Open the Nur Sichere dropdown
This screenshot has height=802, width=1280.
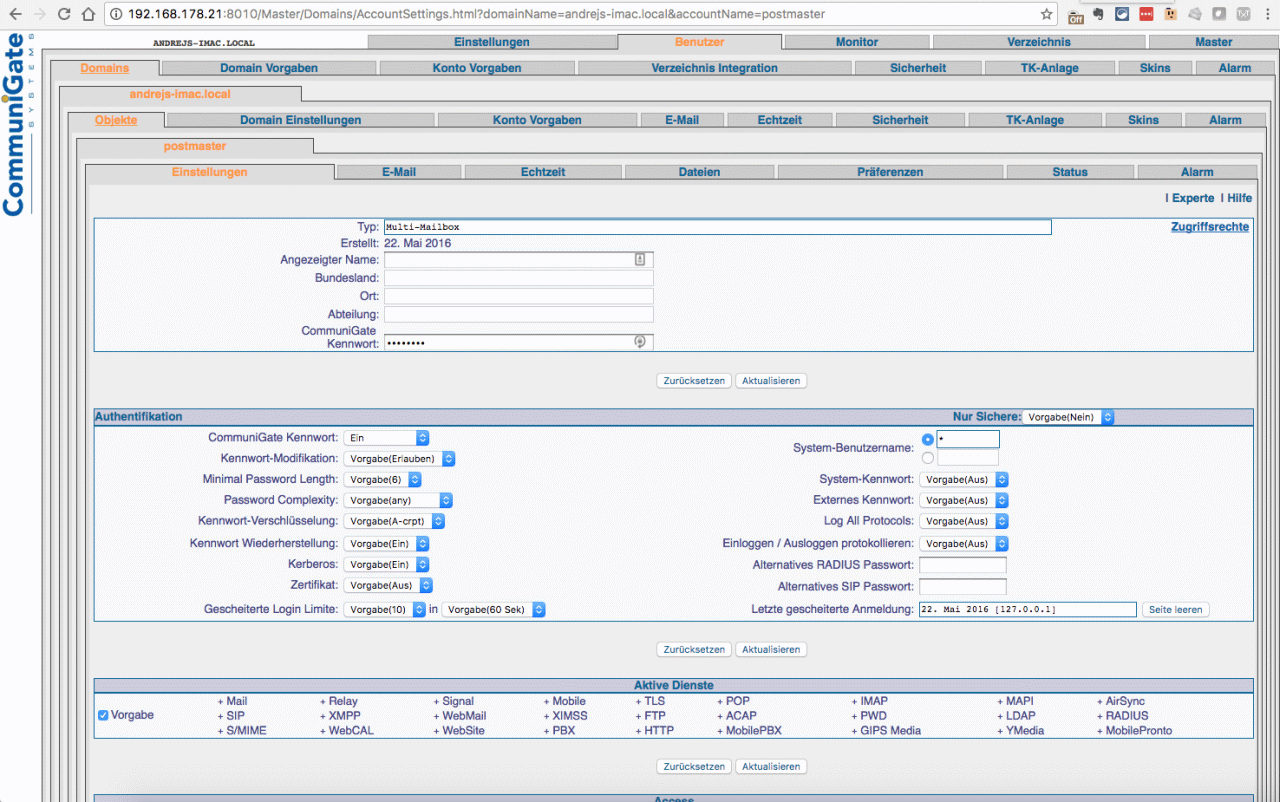[1068, 417]
